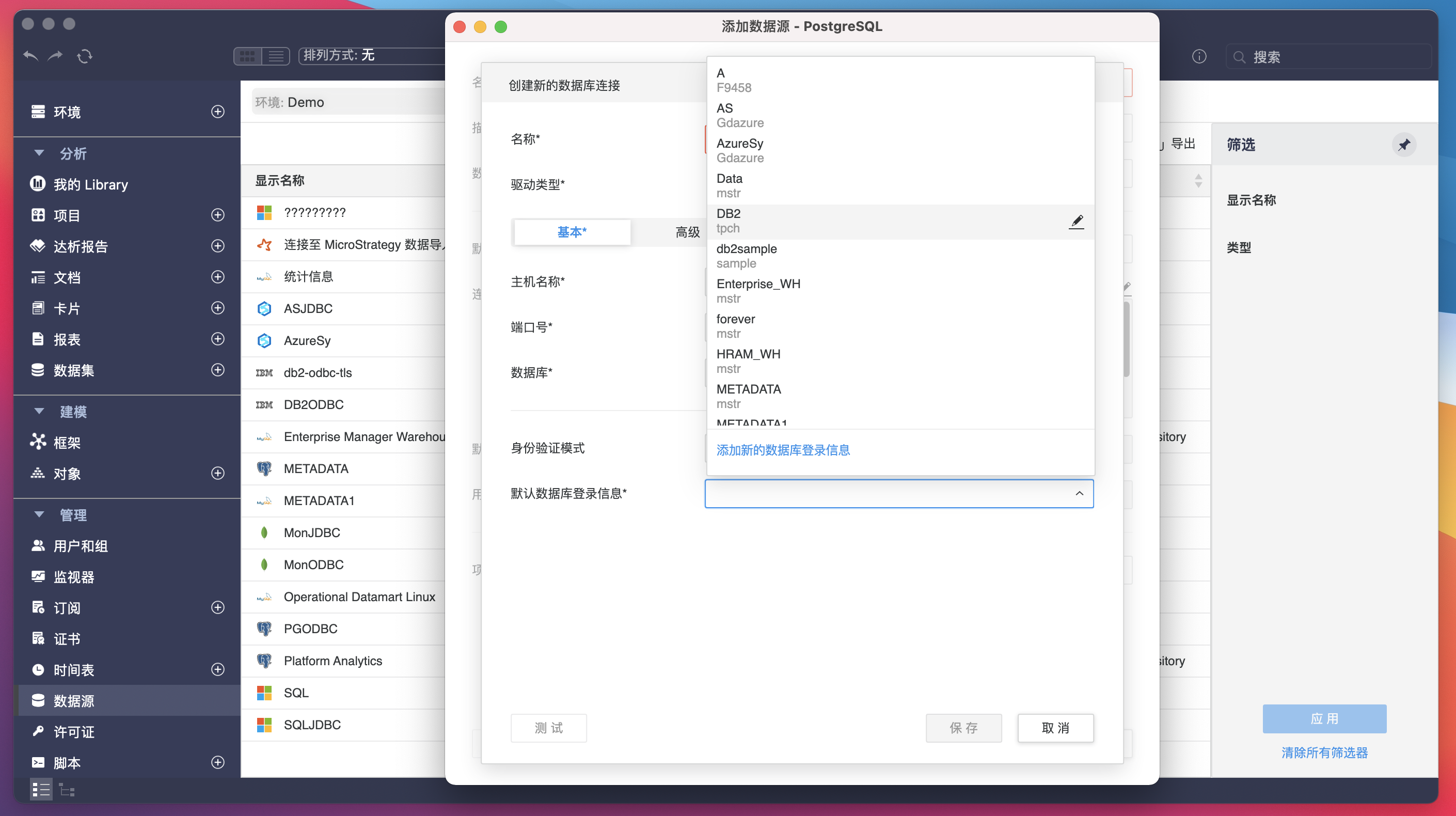Switch to the 高级 tab
The height and width of the screenshot is (816, 1456).
coord(687,232)
